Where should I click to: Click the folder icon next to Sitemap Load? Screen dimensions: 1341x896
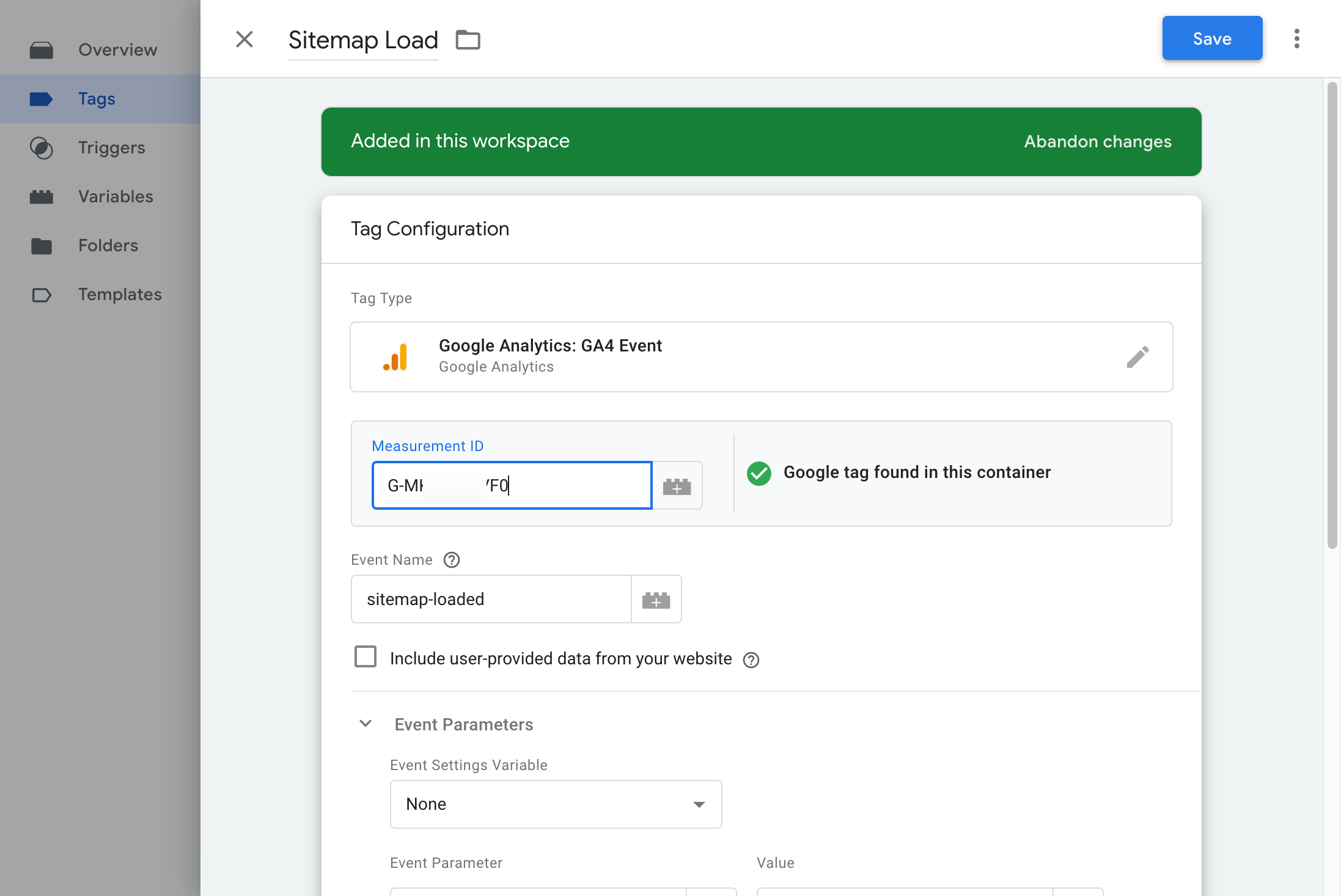point(468,40)
